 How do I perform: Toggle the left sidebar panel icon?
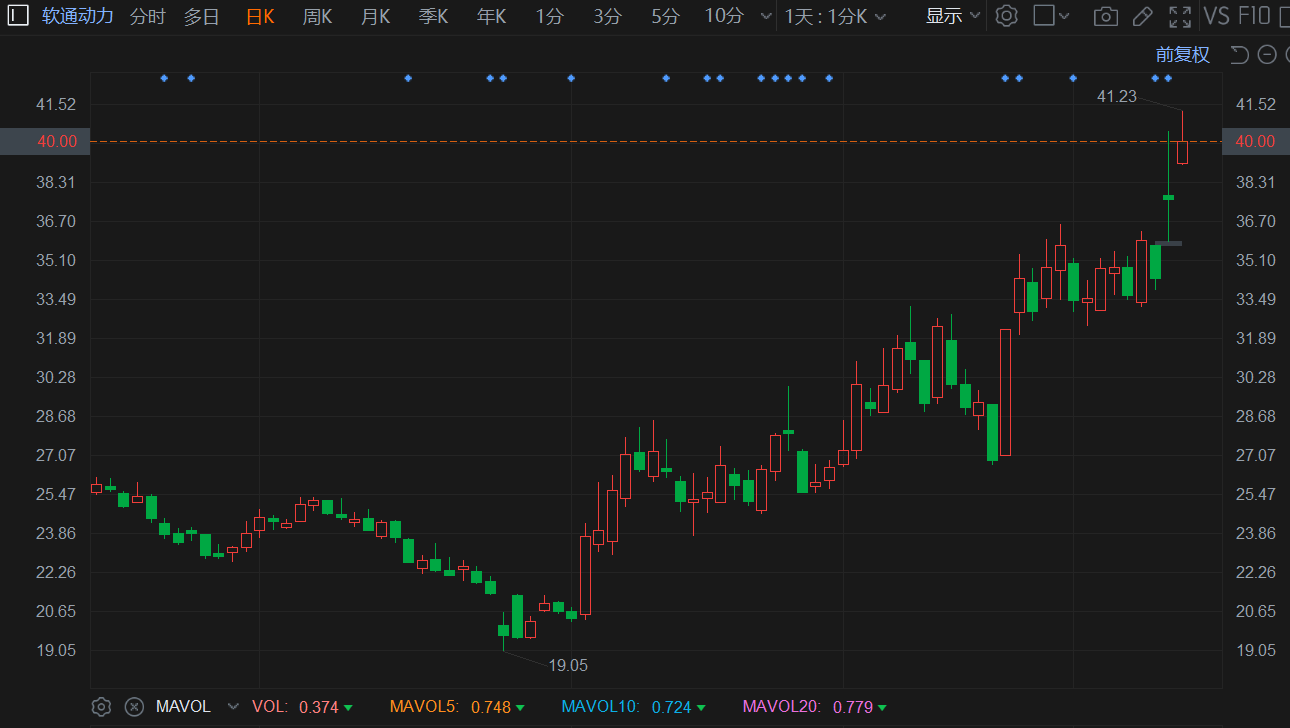click(18, 16)
